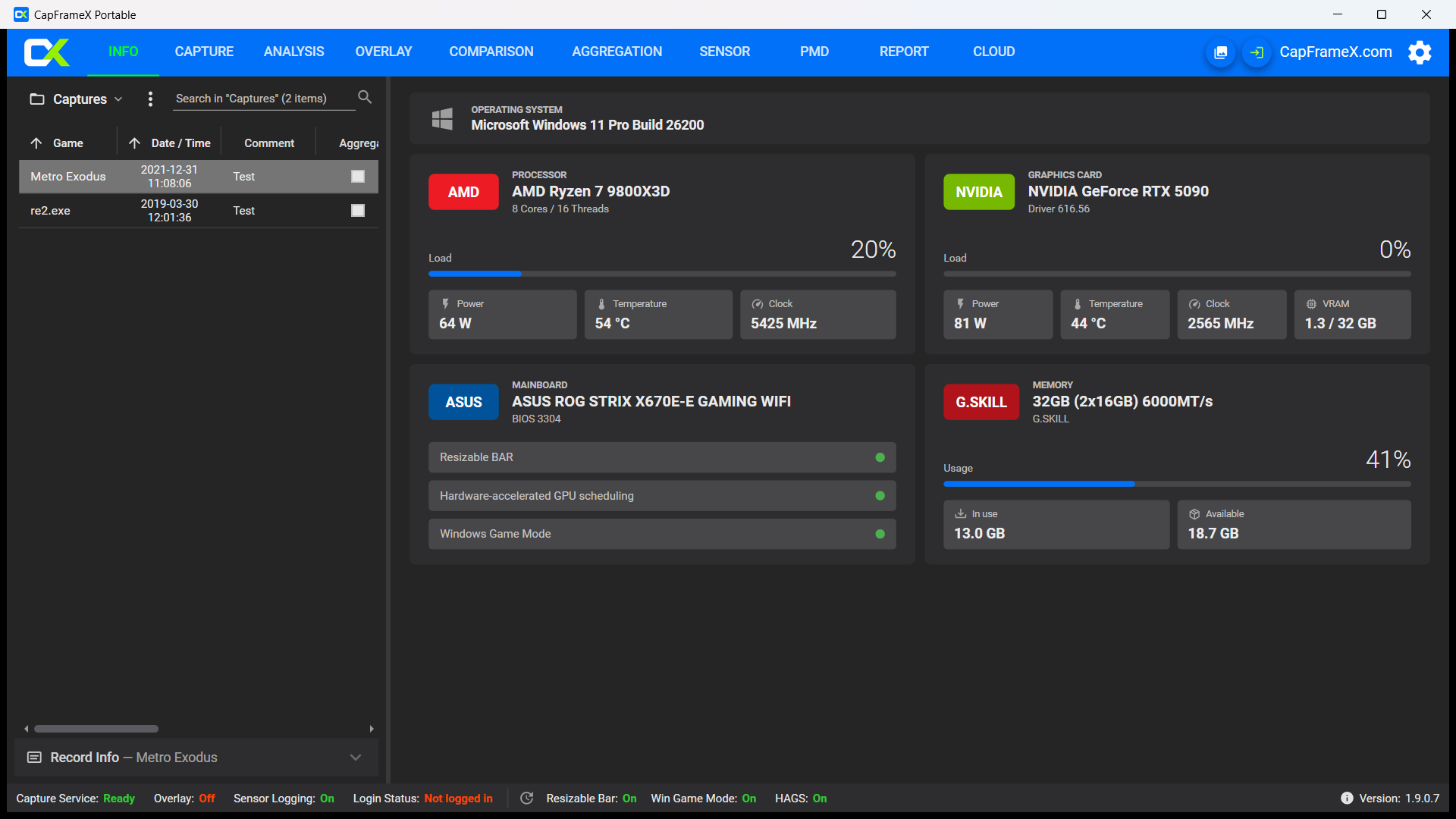Click the GPU Load progress bar

[x=1177, y=274]
